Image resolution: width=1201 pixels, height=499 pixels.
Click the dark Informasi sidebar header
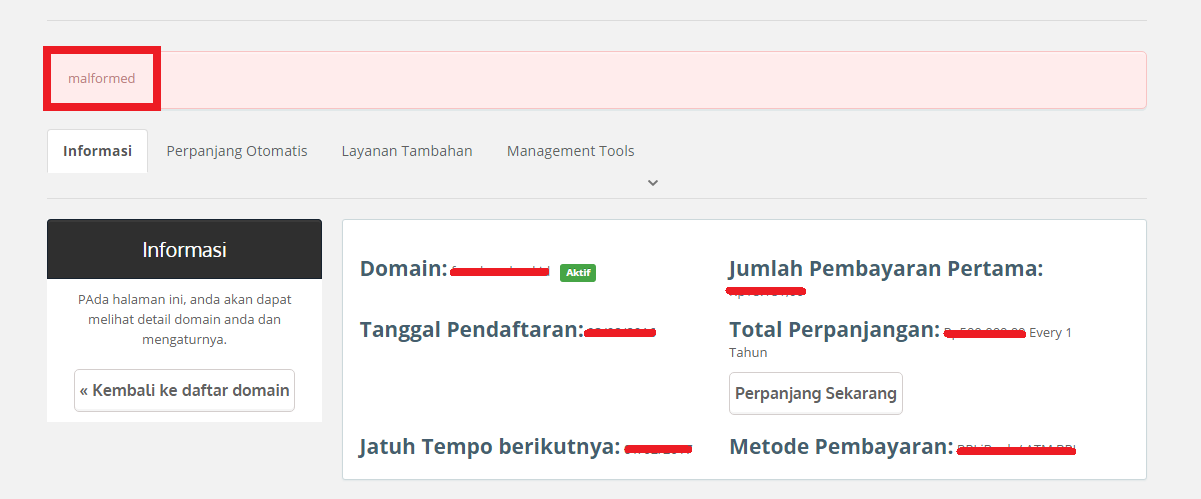click(184, 249)
